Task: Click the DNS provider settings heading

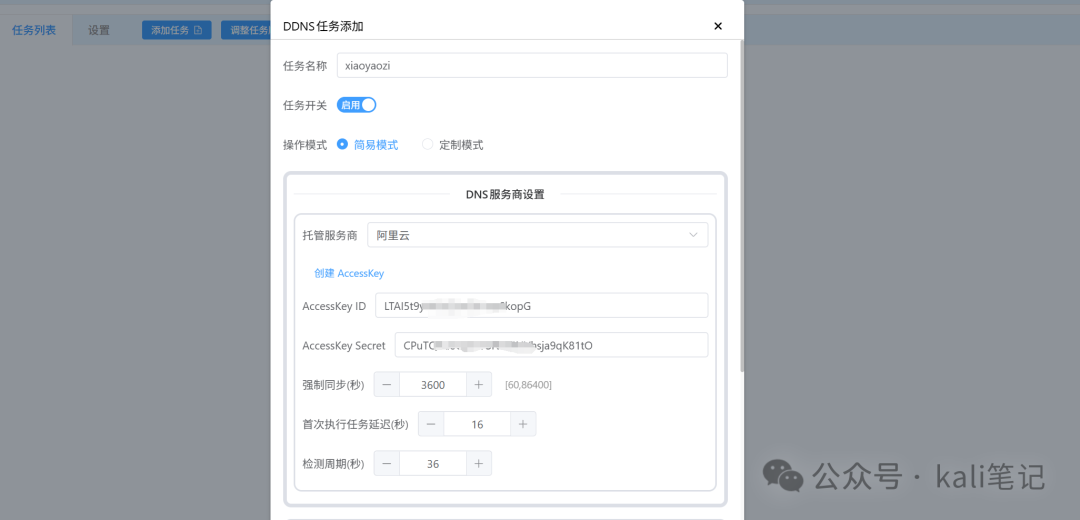Action: point(505,194)
